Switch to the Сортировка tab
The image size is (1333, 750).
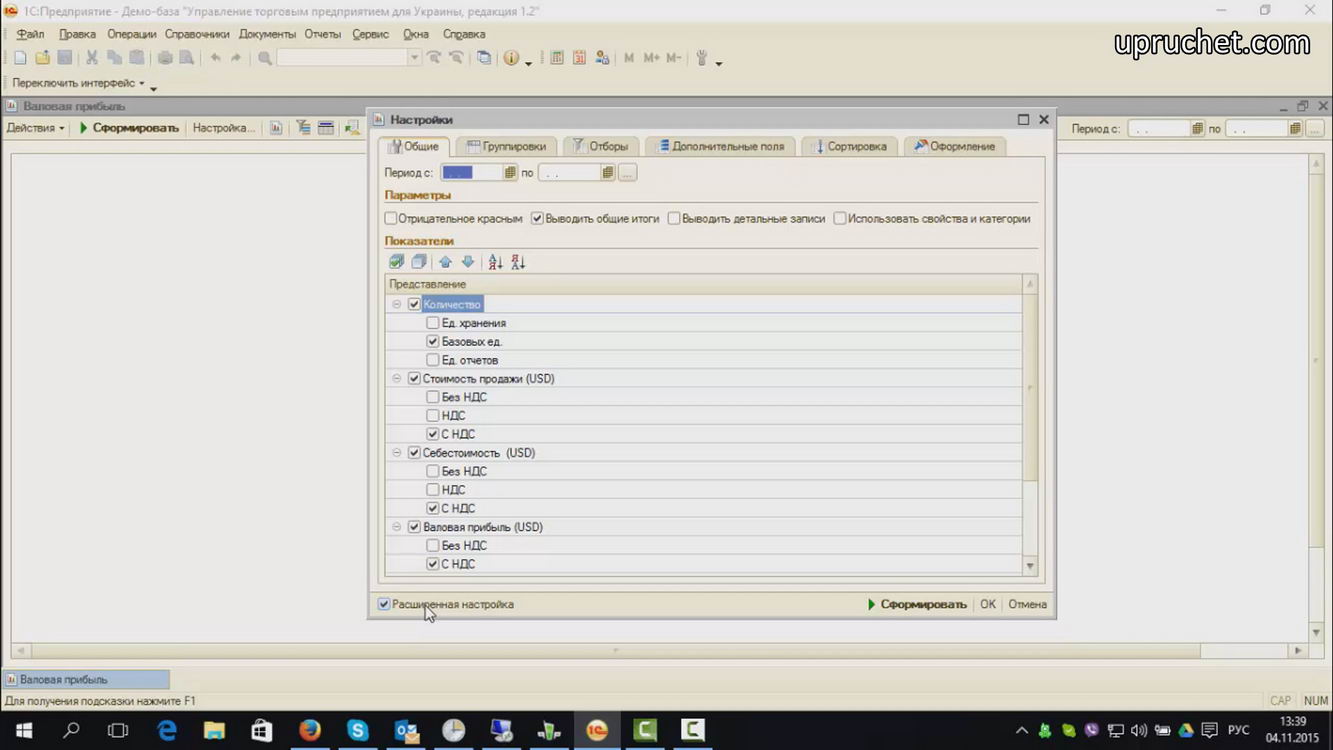(x=850, y=146)
